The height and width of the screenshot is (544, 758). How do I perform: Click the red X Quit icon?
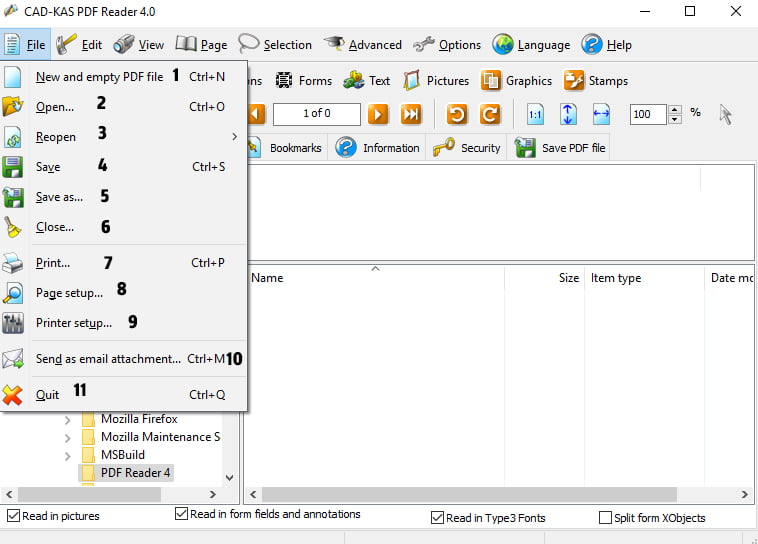[x=13, y=395]
